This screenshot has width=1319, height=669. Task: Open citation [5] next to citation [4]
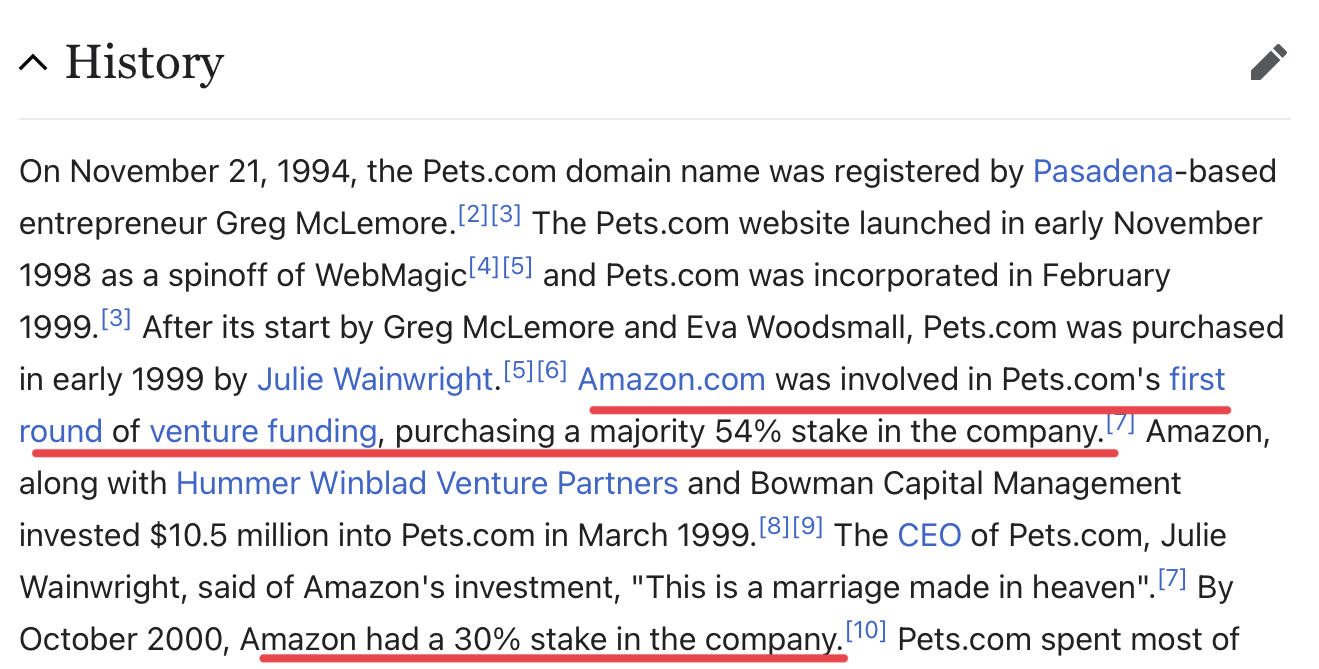pos(517,267)
